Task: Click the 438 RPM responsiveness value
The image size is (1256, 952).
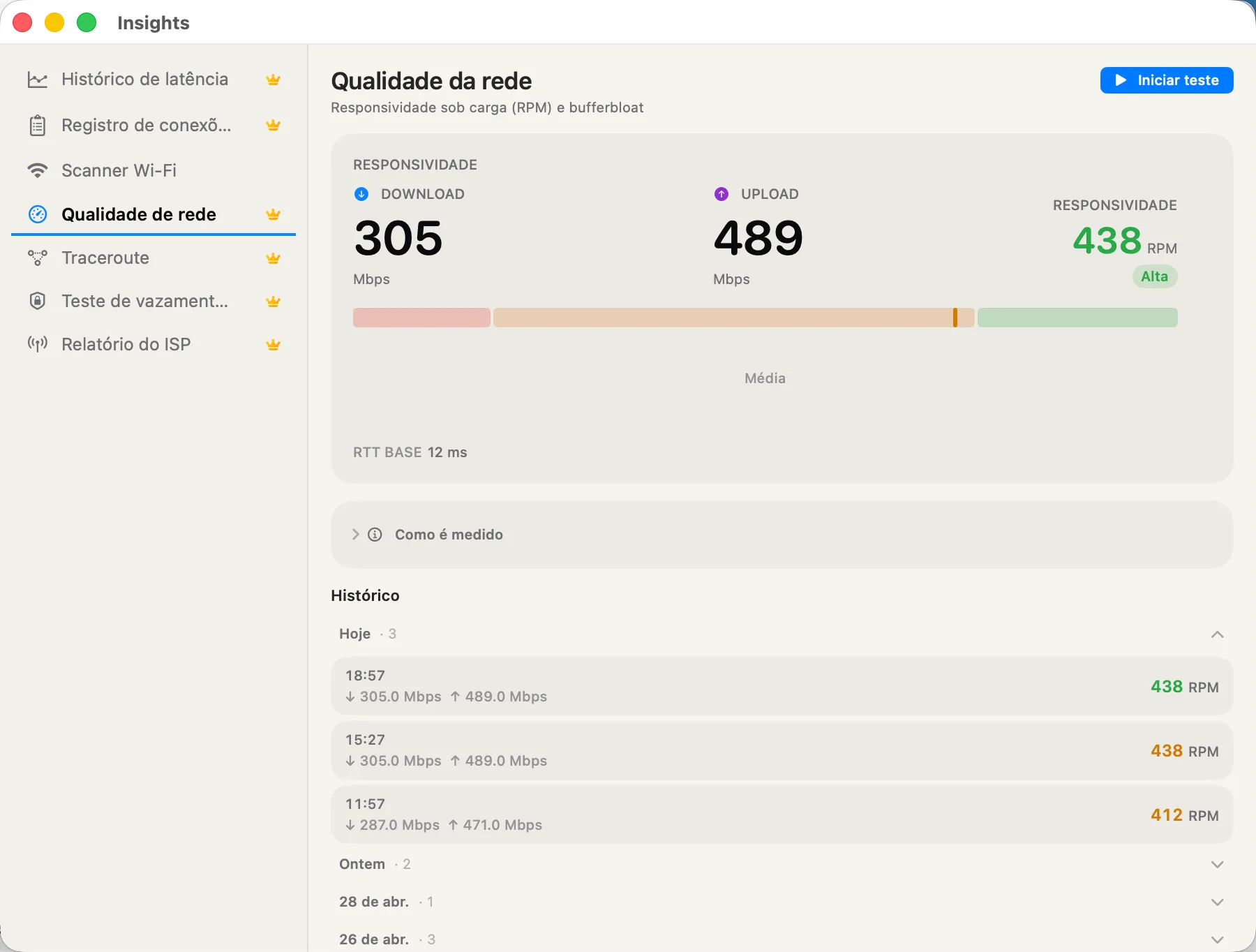Action: pos(1125,241)
